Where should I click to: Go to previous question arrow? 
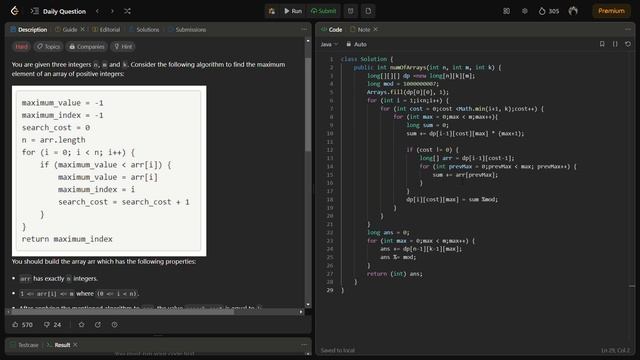point(97,11)
